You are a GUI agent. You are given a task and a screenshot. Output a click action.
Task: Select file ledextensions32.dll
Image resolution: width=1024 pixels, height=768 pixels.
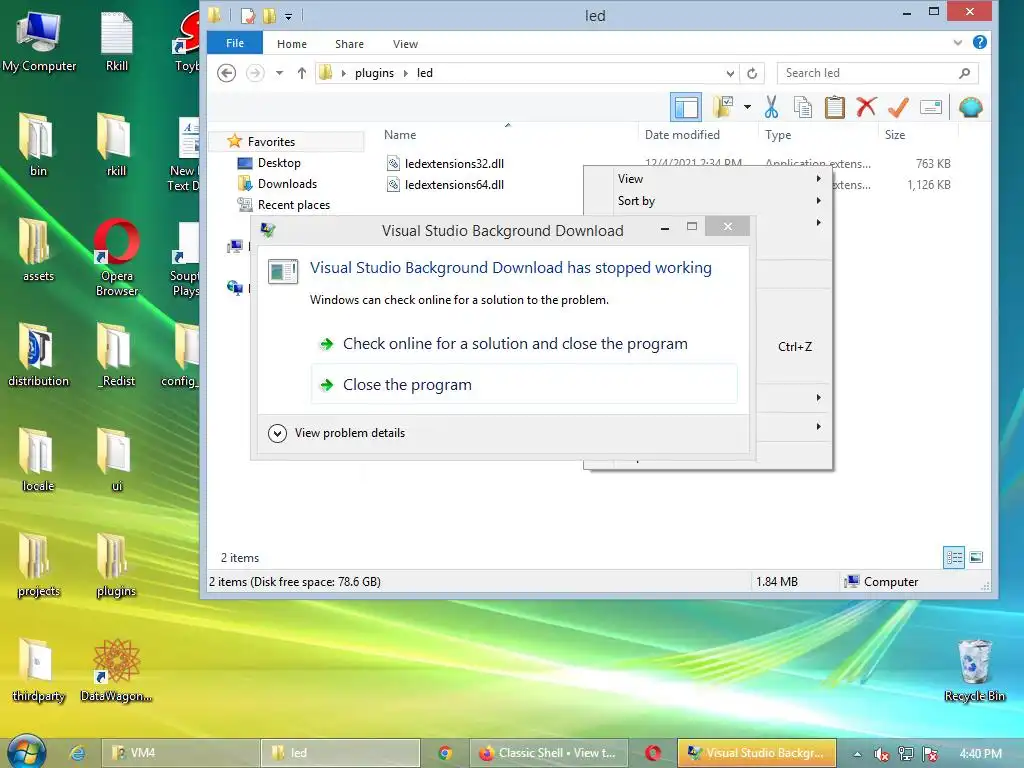point(455,163)
